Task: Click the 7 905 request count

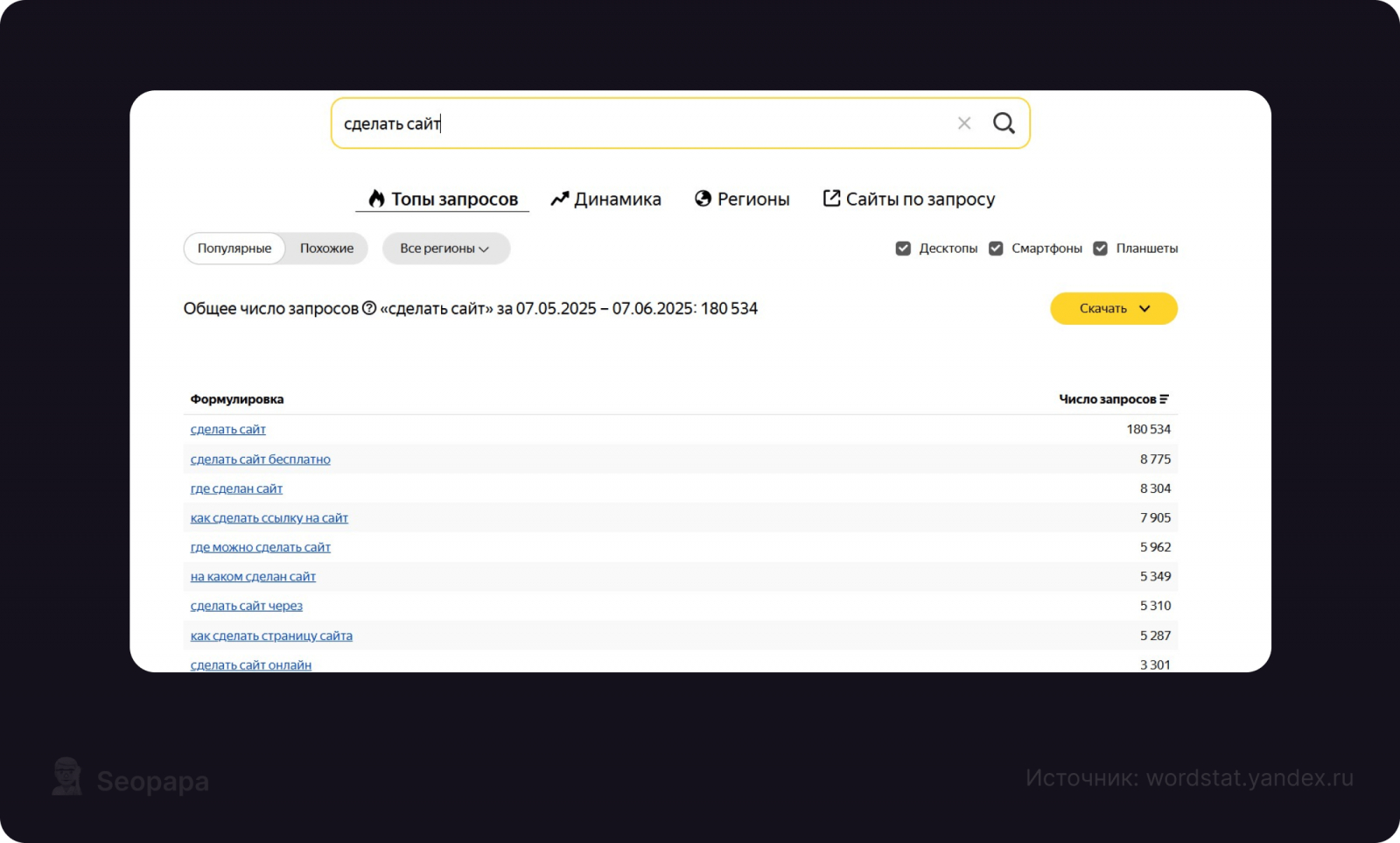Action: pyautogui.click(x=1155, y=517)
